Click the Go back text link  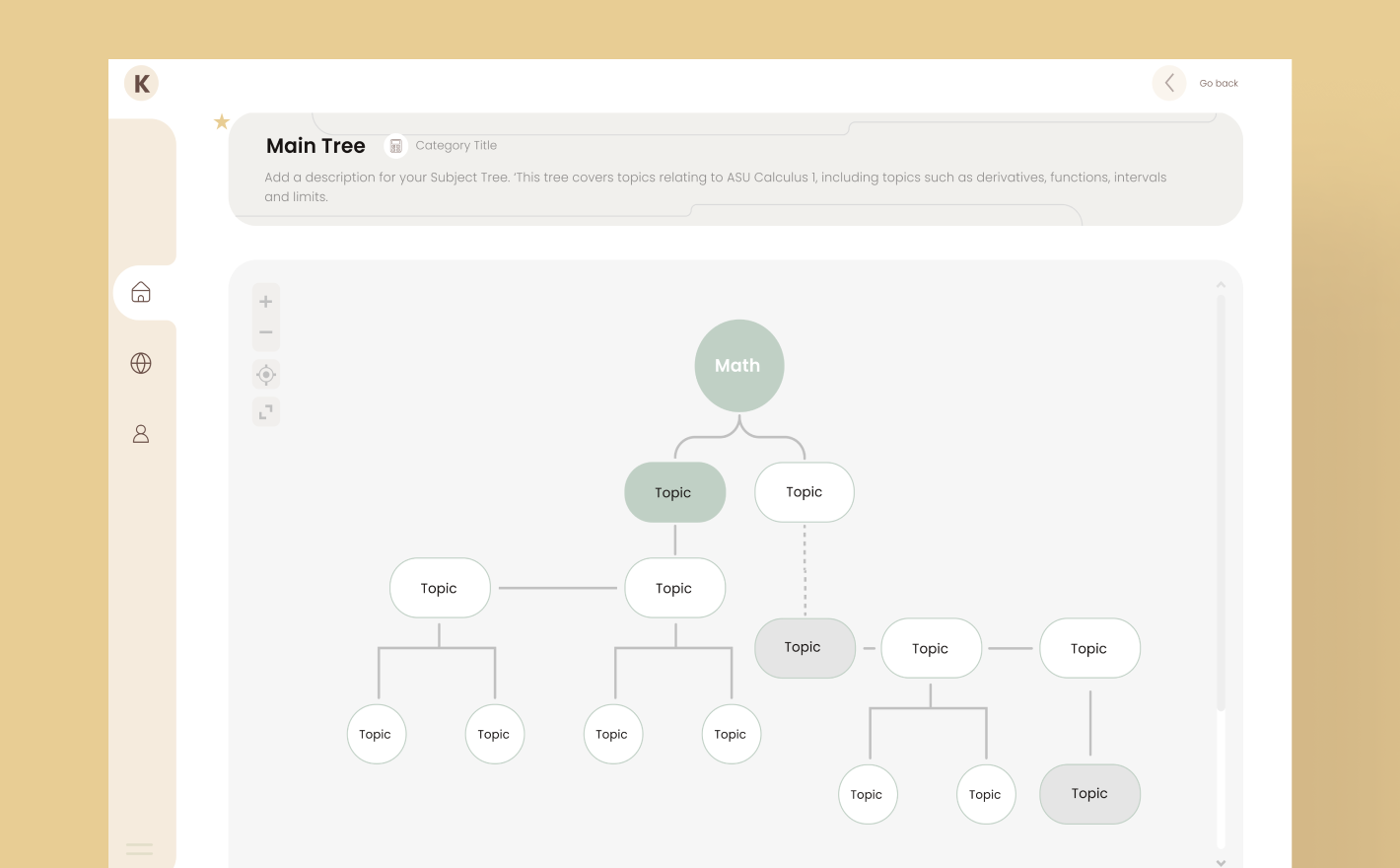tap(1219, 84)
